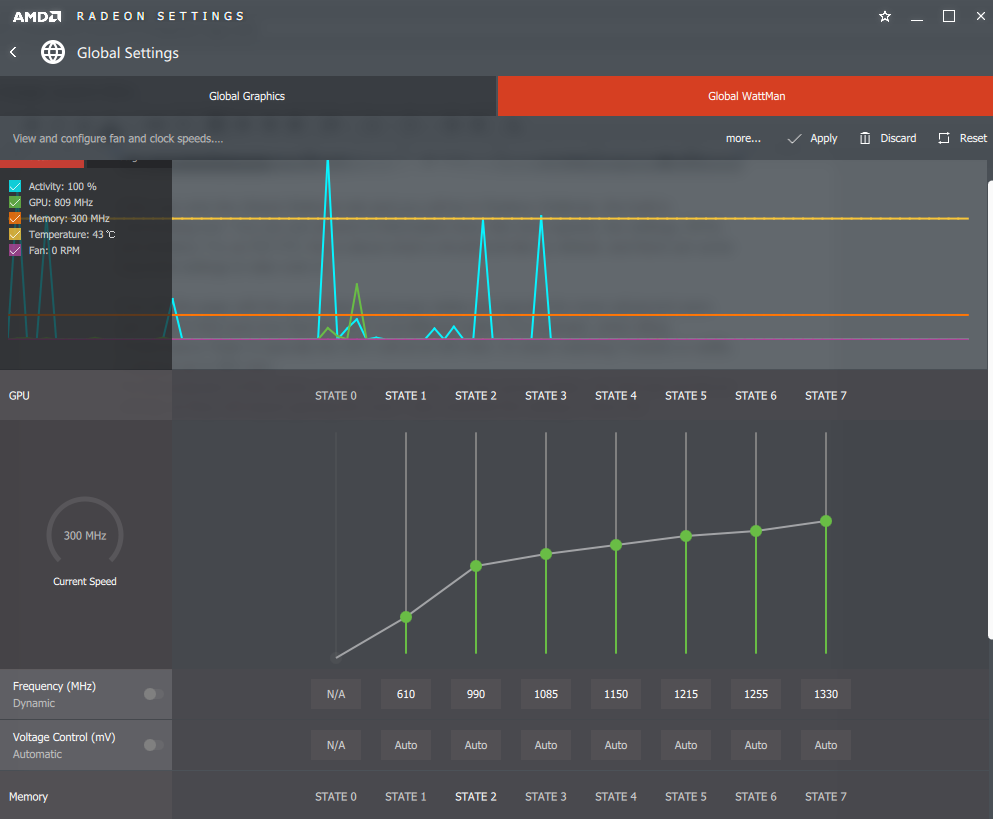The width and height of the screenshot is (993, 819).
Task: Click the 1085 frequency field
Action: (x=546, y=694)
